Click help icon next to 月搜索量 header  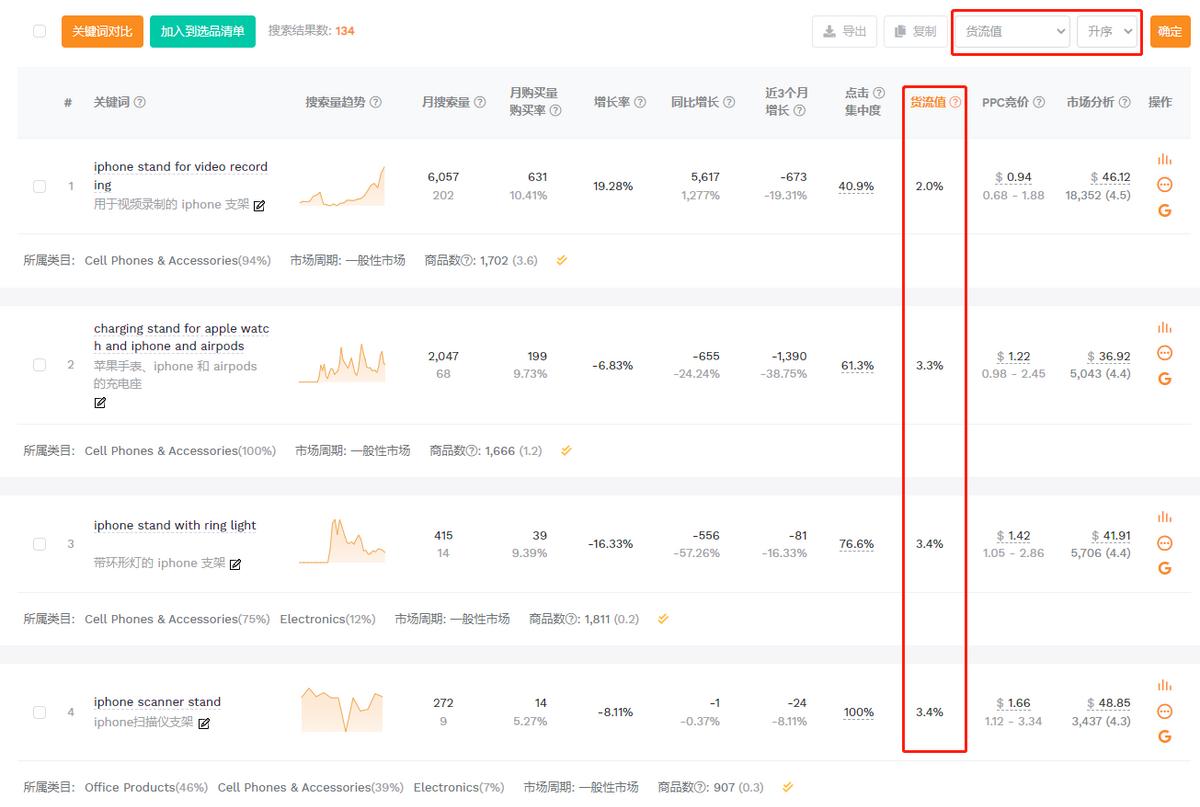point(478,101)
